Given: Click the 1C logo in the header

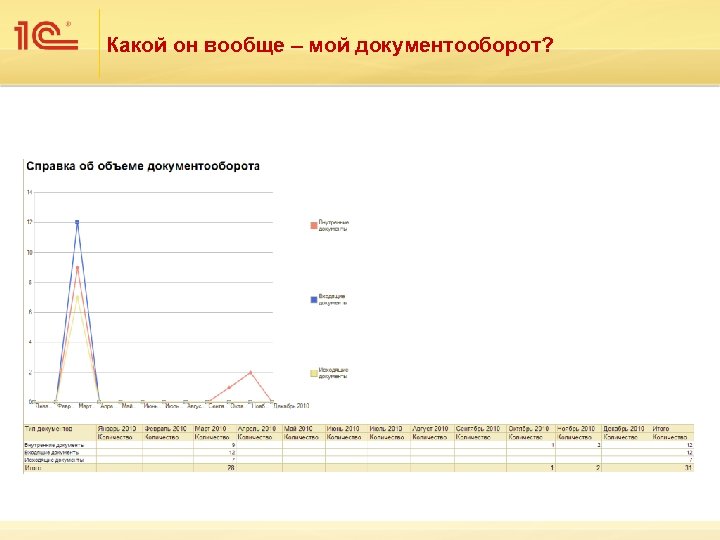Looking at the screenshot, I should tap(46, 36).
